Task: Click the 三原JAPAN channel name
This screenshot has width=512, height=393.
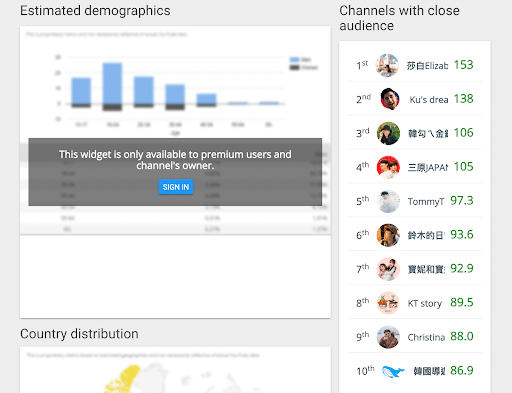Action: click(x=428, y=167)
